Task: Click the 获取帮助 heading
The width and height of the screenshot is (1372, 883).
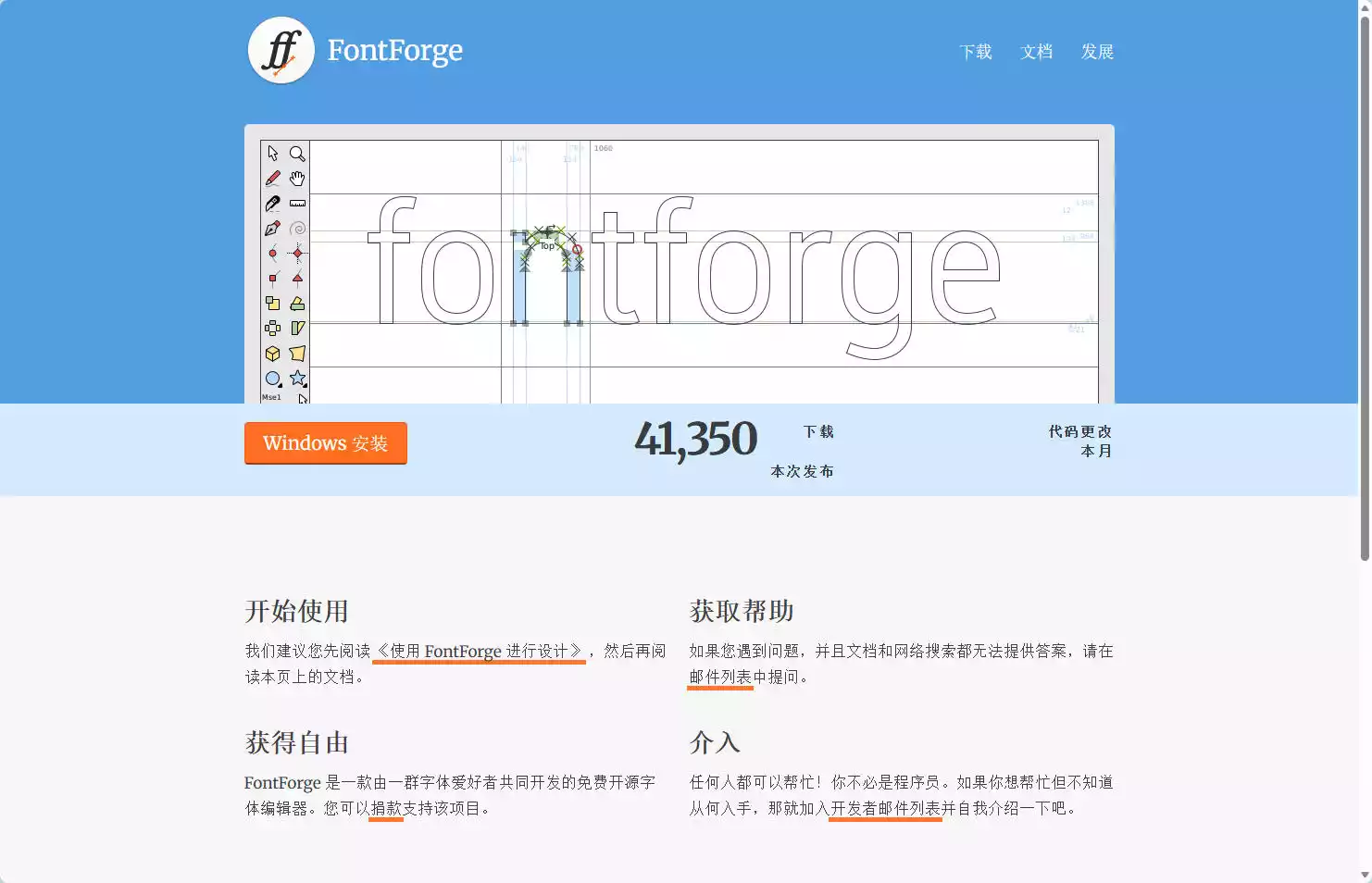Action: (742, 611)
